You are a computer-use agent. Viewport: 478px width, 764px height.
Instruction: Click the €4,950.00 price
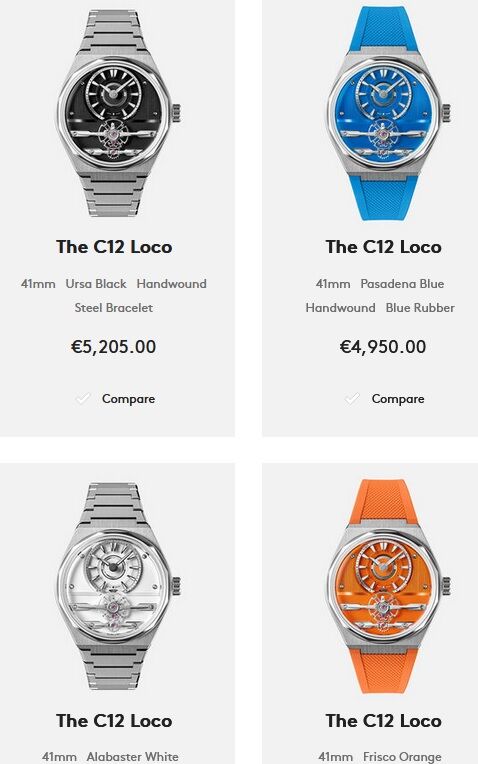[383, 347]
